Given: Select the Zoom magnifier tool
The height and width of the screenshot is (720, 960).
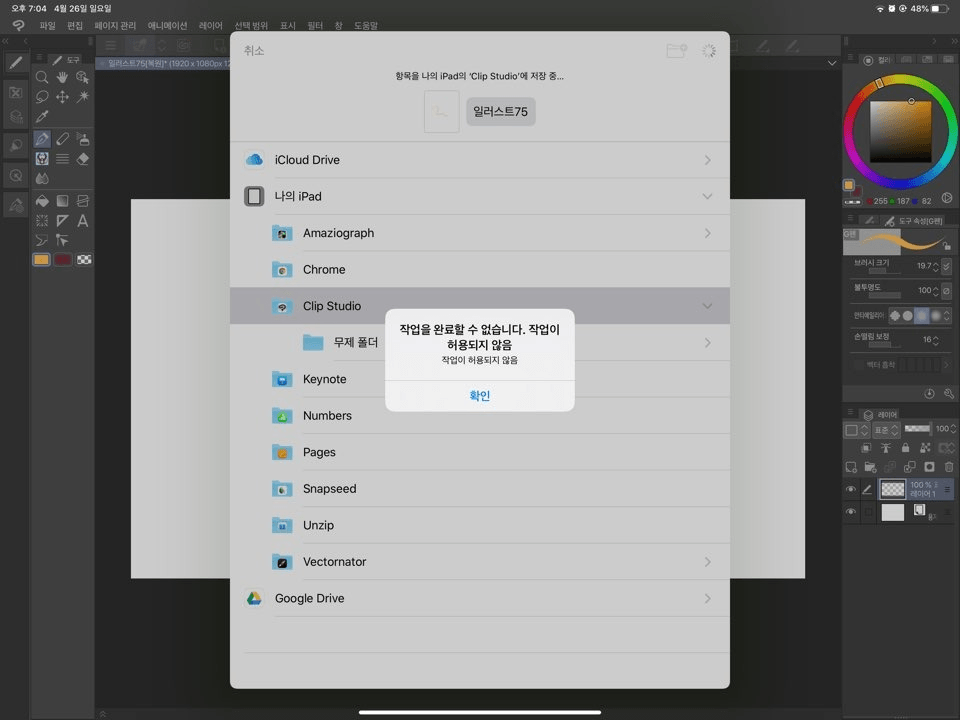Looking at the screenshot, I should pyautogui.click(x=42, y=77).
